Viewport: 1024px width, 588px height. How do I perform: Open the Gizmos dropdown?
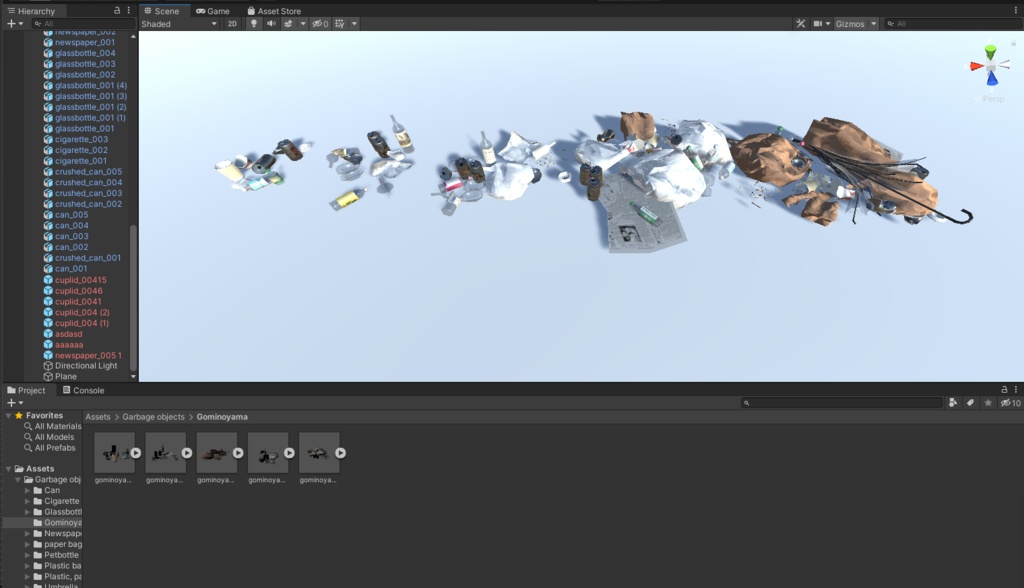pos(874,23)
